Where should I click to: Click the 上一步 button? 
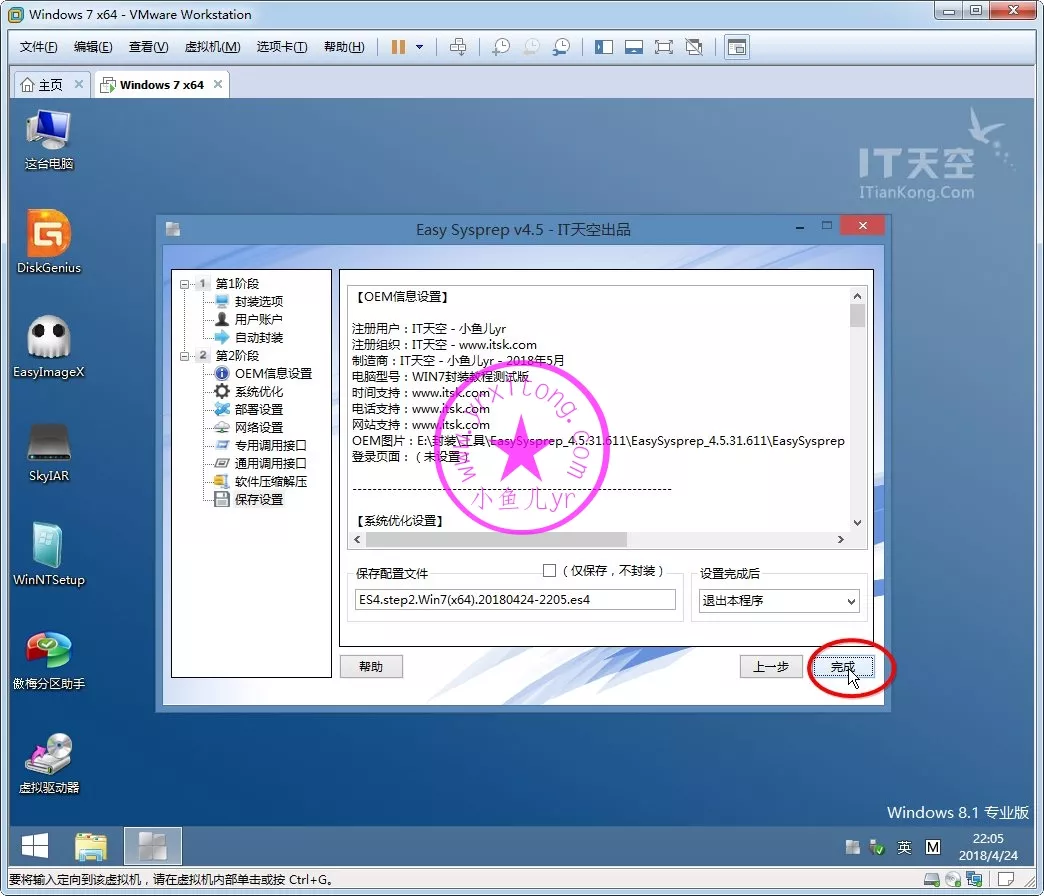771,667
